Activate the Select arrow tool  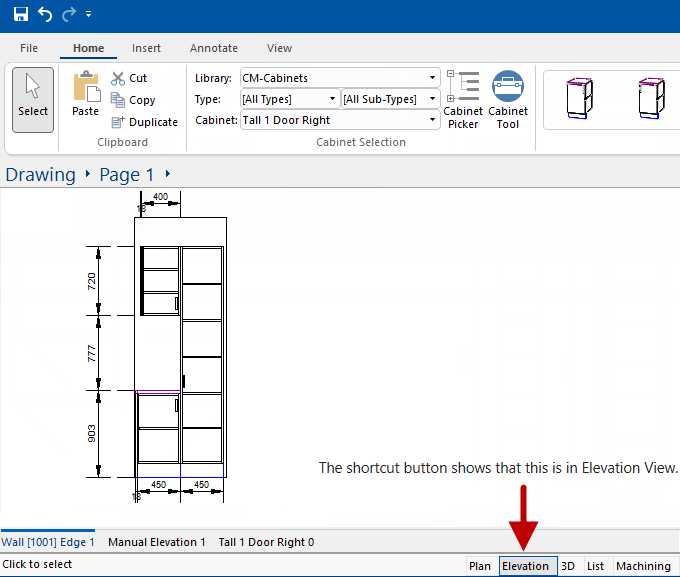click(33, 100)
